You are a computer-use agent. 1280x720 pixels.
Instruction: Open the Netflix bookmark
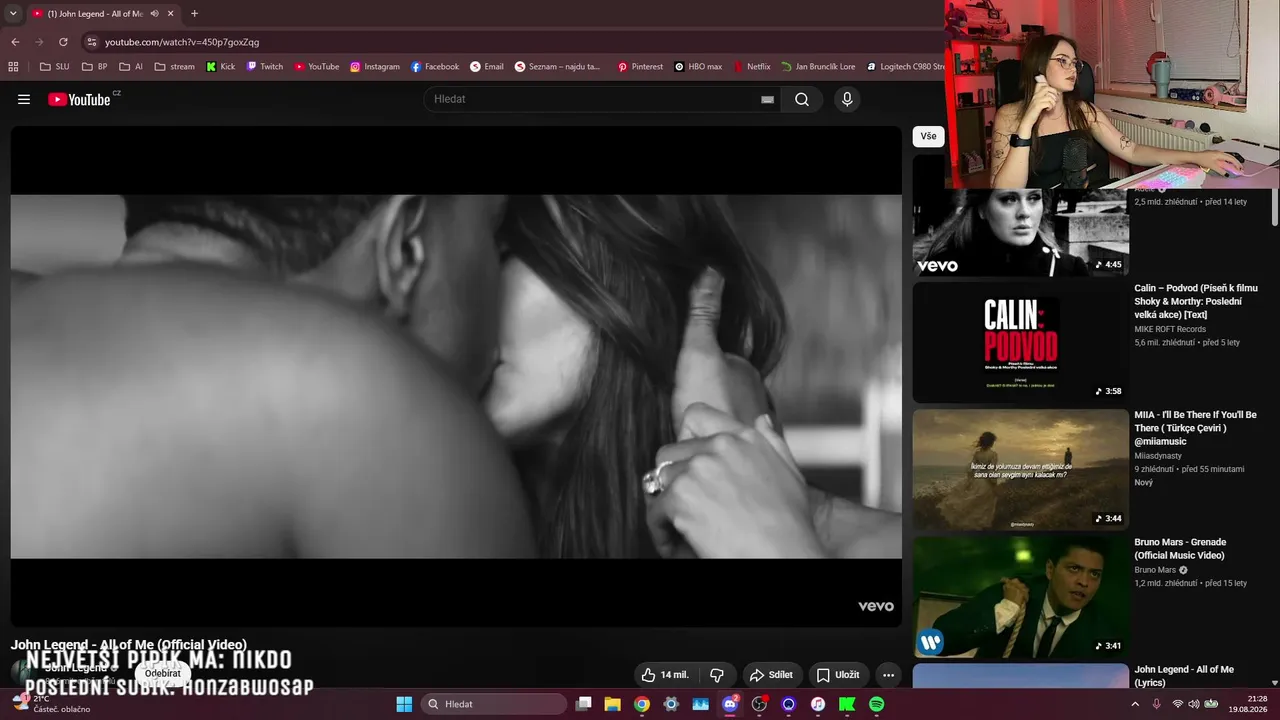752,67
